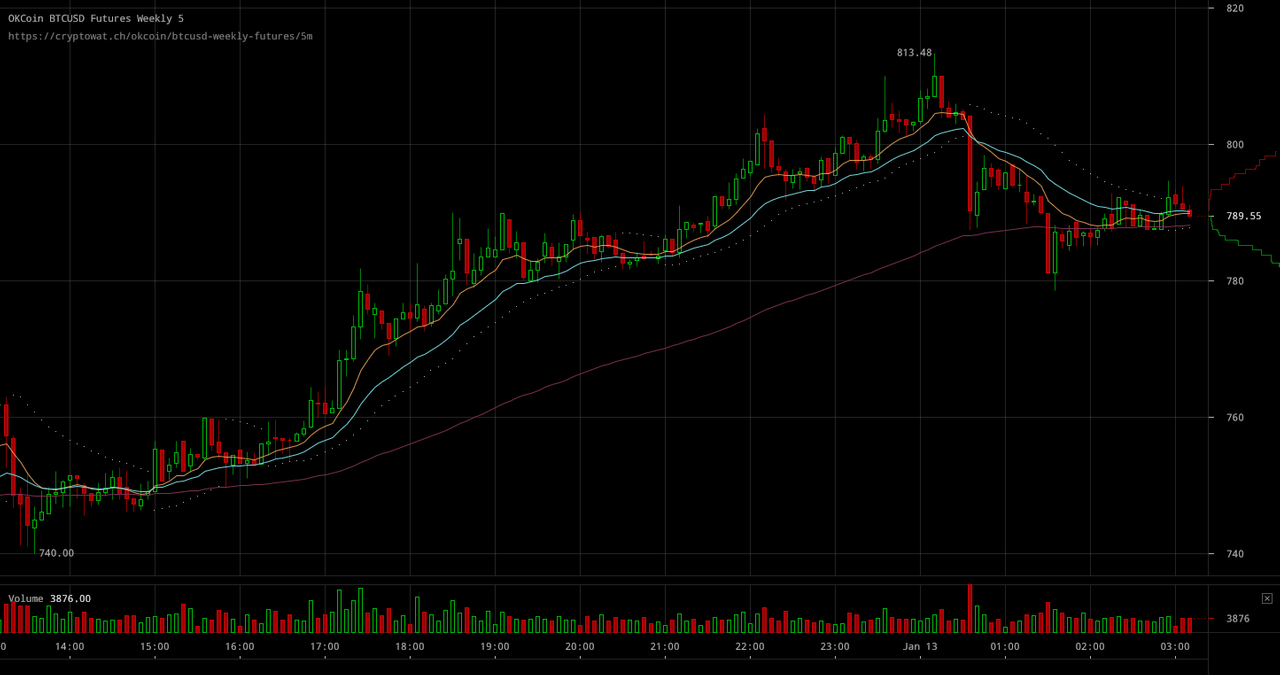Screen dimensions: 1280x675
Task: Click the 16:00 time axis label
Action: 240,646
